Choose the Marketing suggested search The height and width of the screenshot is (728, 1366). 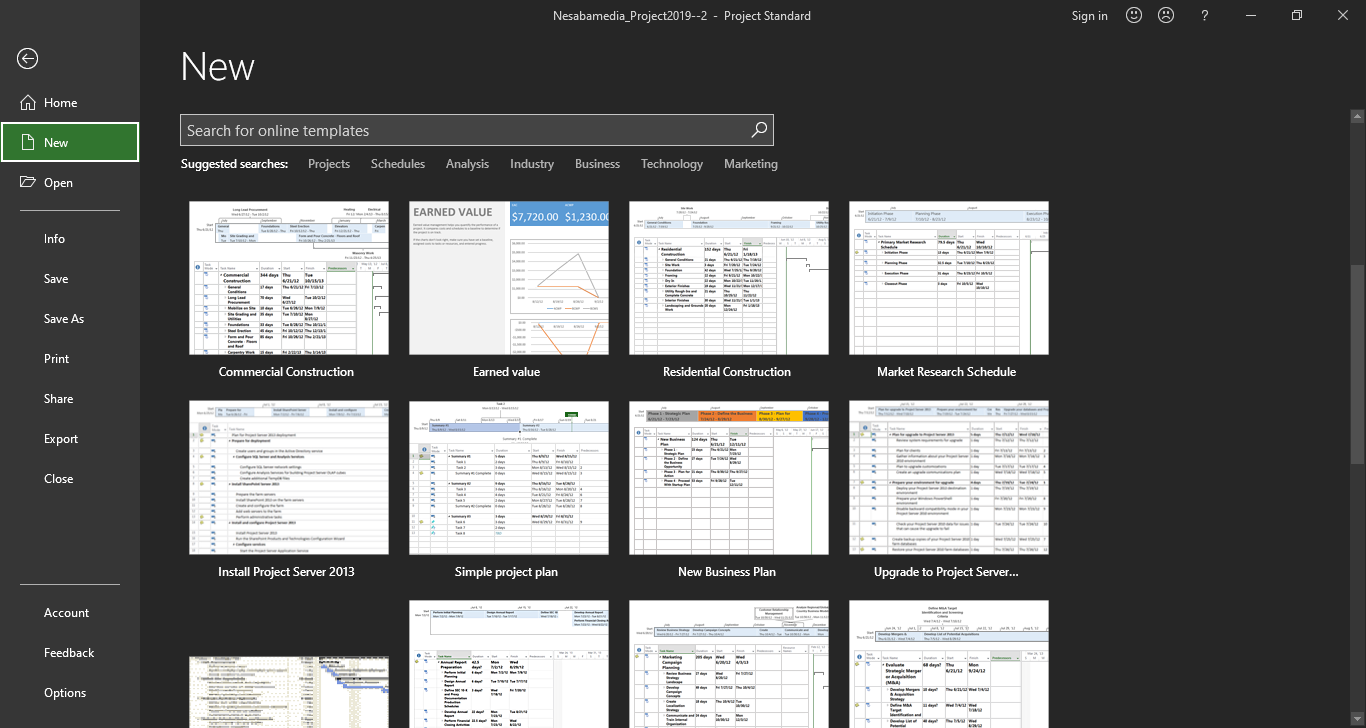point(750,164)
